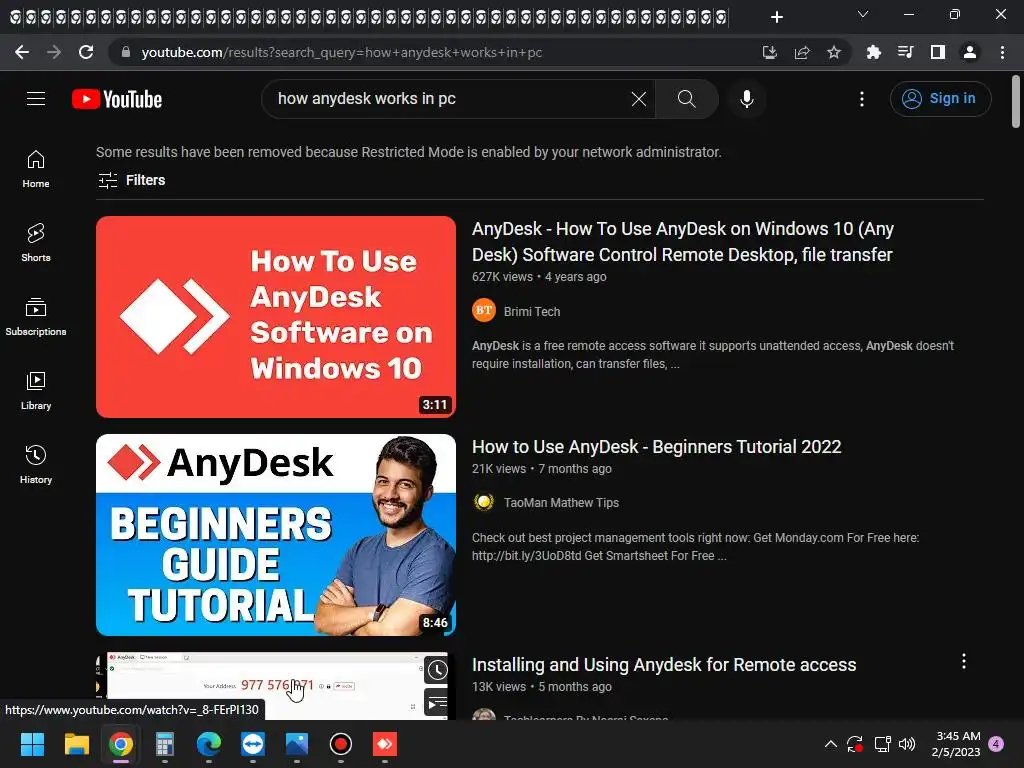Screen dimensions: 1024x768
Task: Share this page from address bar
Action: click(x=802, y=52)
